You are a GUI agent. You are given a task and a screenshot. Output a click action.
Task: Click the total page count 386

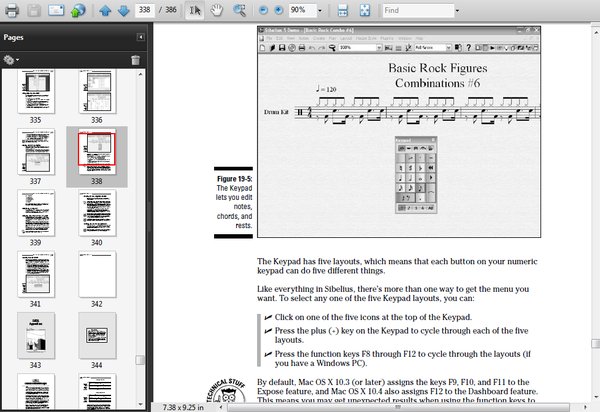point(171,10)
